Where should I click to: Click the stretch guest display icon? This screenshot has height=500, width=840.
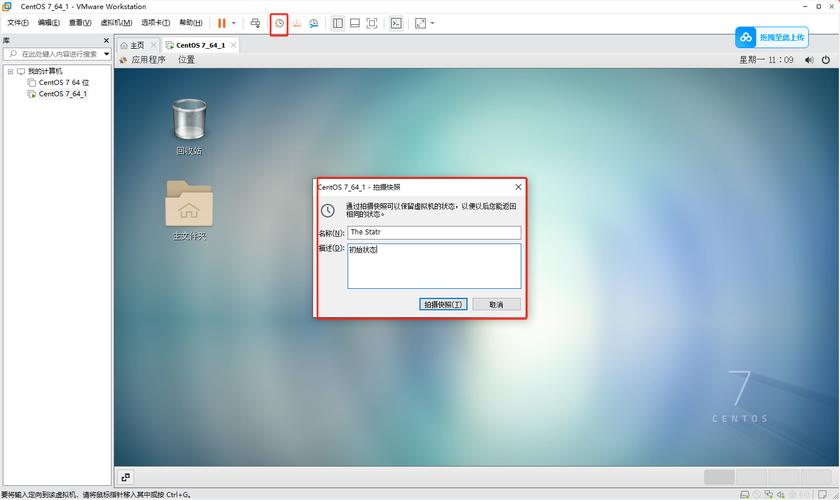pos(421,23)
